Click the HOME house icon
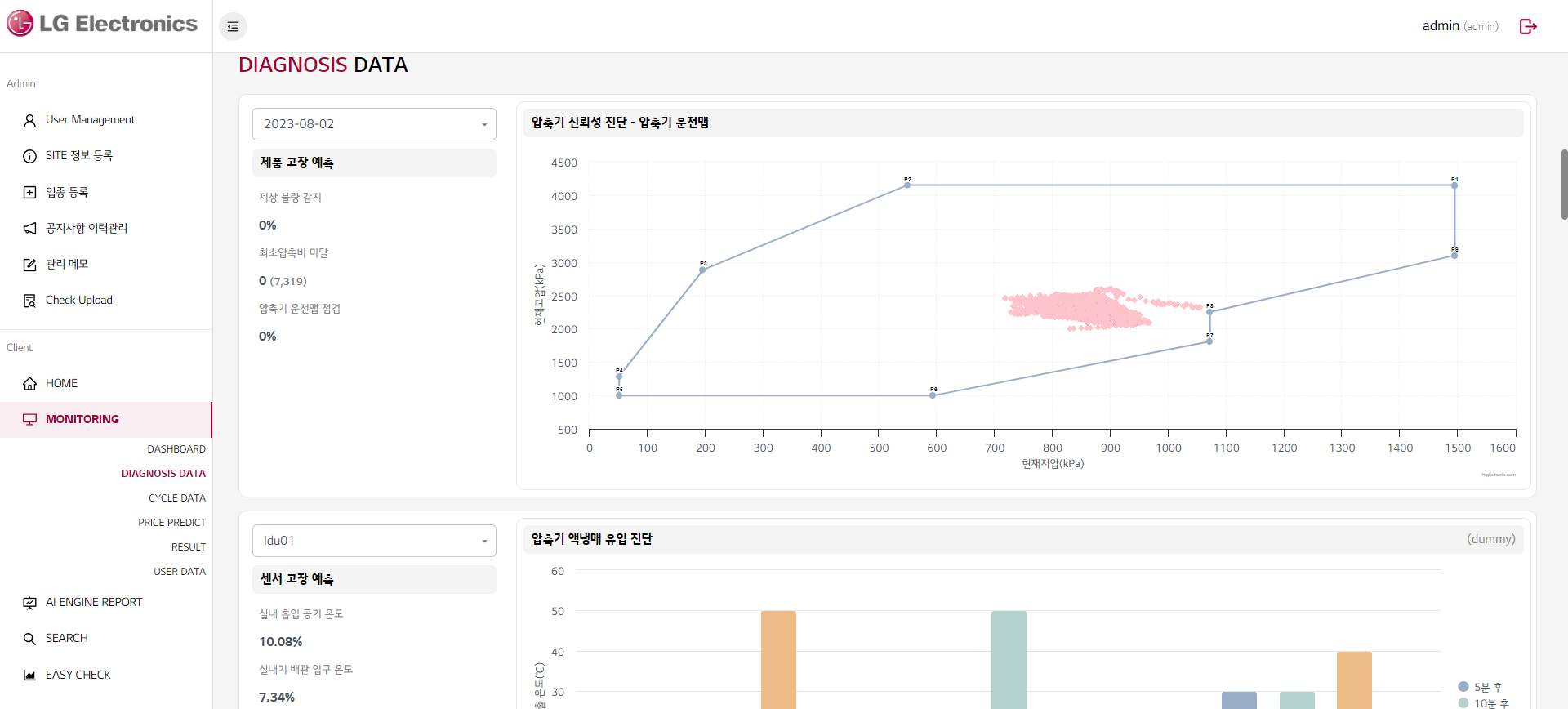 [29, 384]
